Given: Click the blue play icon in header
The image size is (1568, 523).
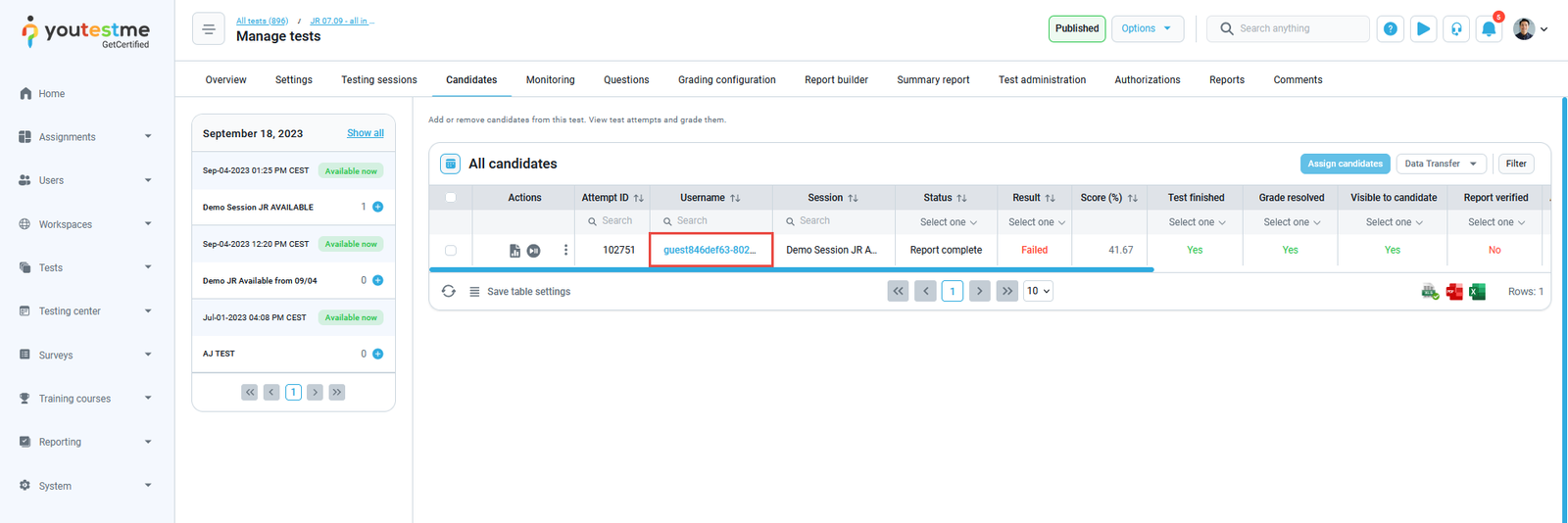Looking at the screenshot, I should 1423,29.
